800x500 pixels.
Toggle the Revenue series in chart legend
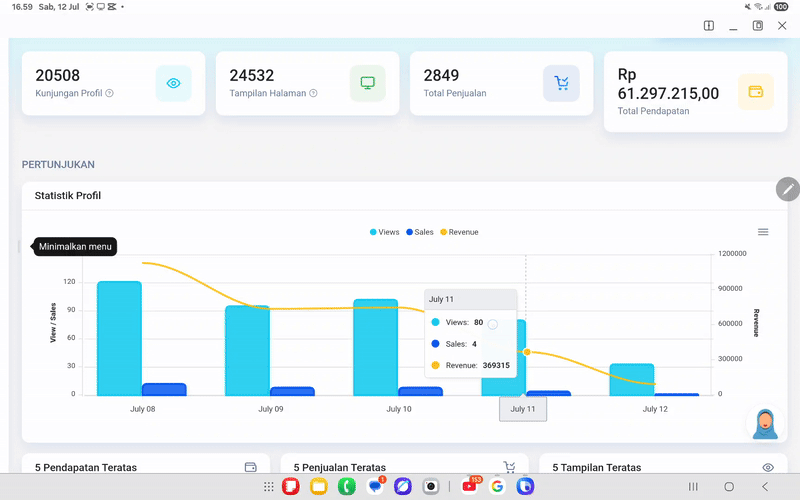[x=458, y=232]
